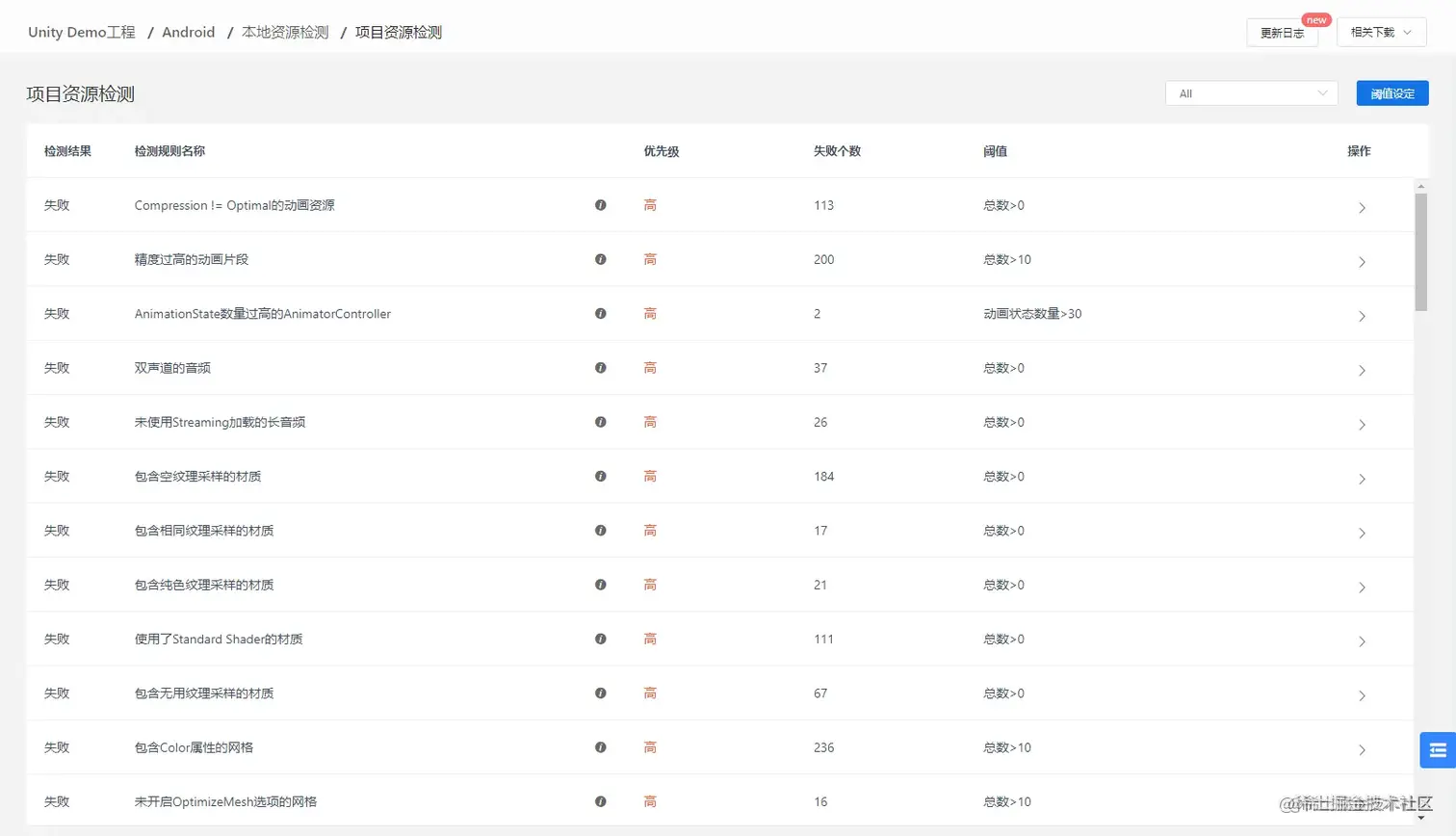The width and height of the screenshot is (1456, 836).
Task: Click the 阈值设定 button
Action: pos(1391,92)
